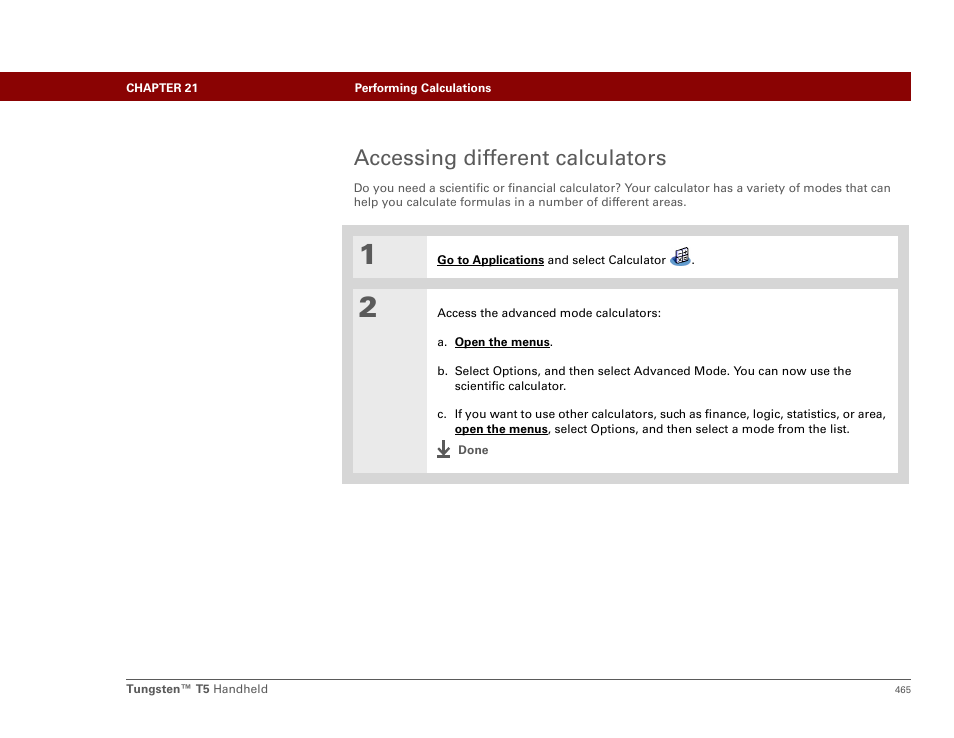
Task: Select the 'Accessing different calculators' heading
Action: [510, 158]
